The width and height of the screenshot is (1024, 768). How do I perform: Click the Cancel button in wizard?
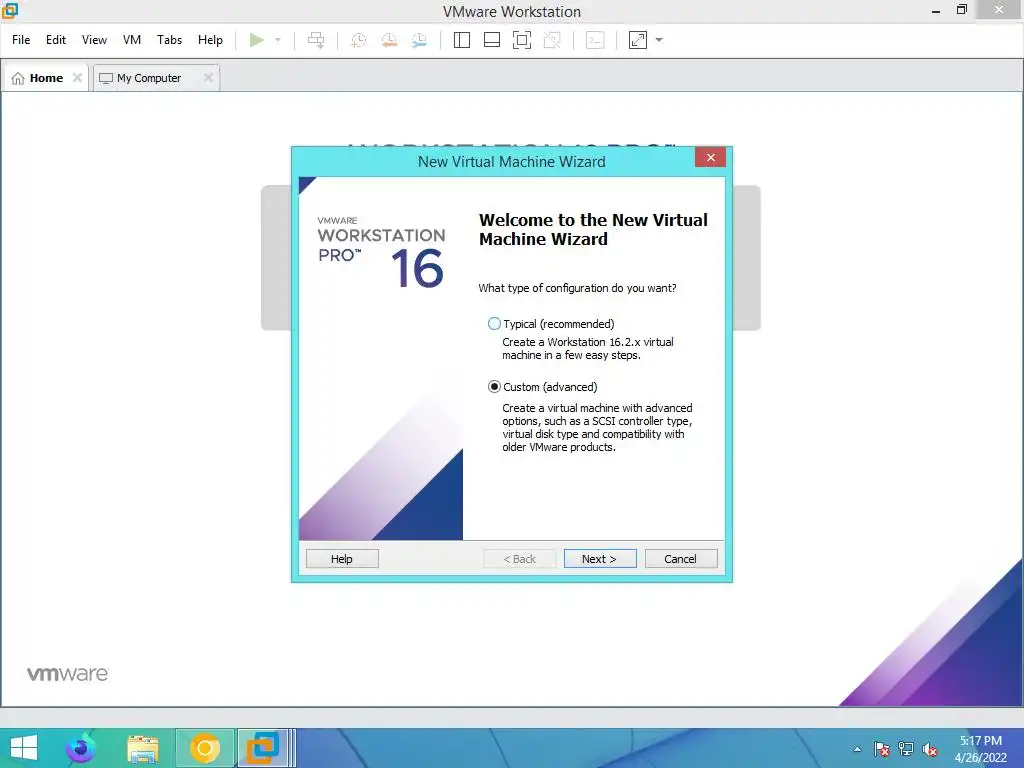(680, 558)
